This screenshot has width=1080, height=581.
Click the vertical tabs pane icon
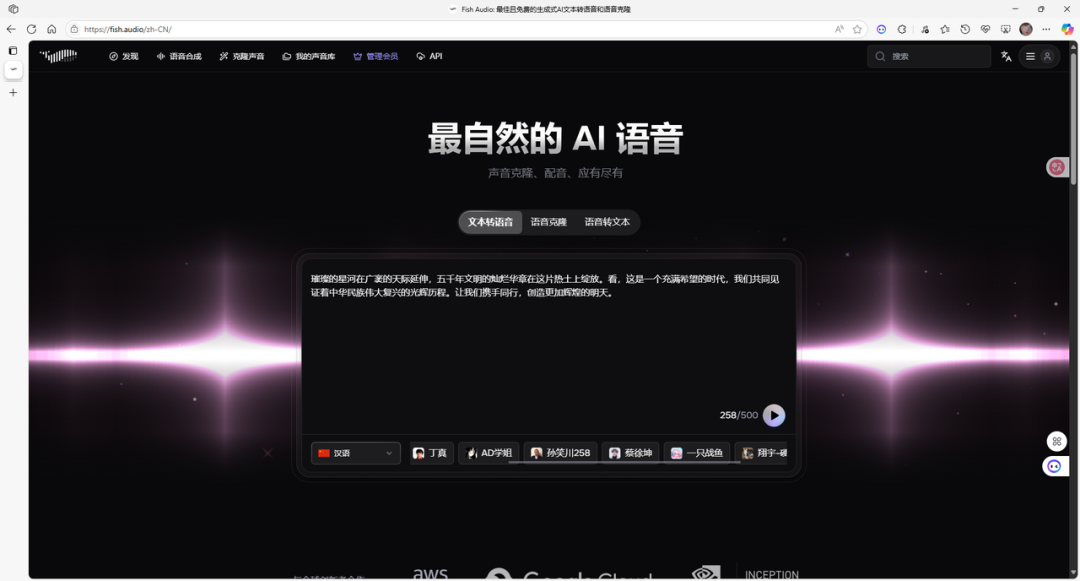[x=13, y=50]
